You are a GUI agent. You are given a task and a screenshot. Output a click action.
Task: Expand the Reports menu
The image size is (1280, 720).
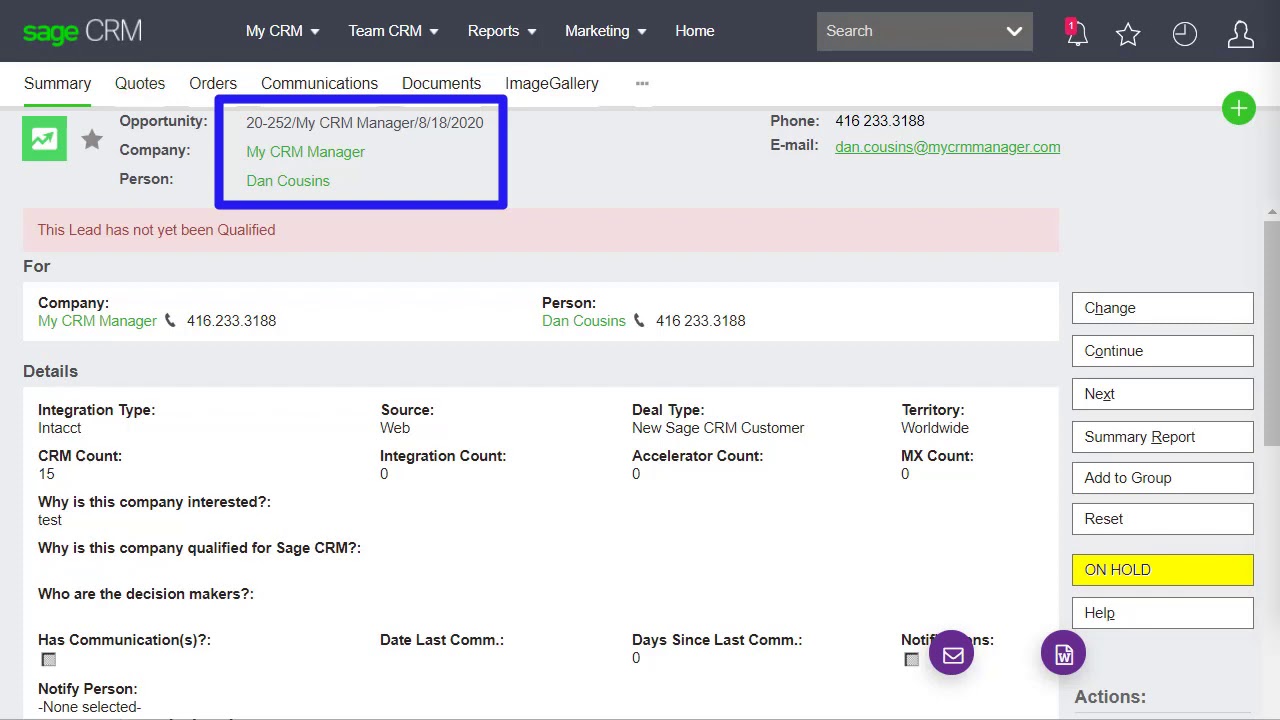[x=502, y=31]
